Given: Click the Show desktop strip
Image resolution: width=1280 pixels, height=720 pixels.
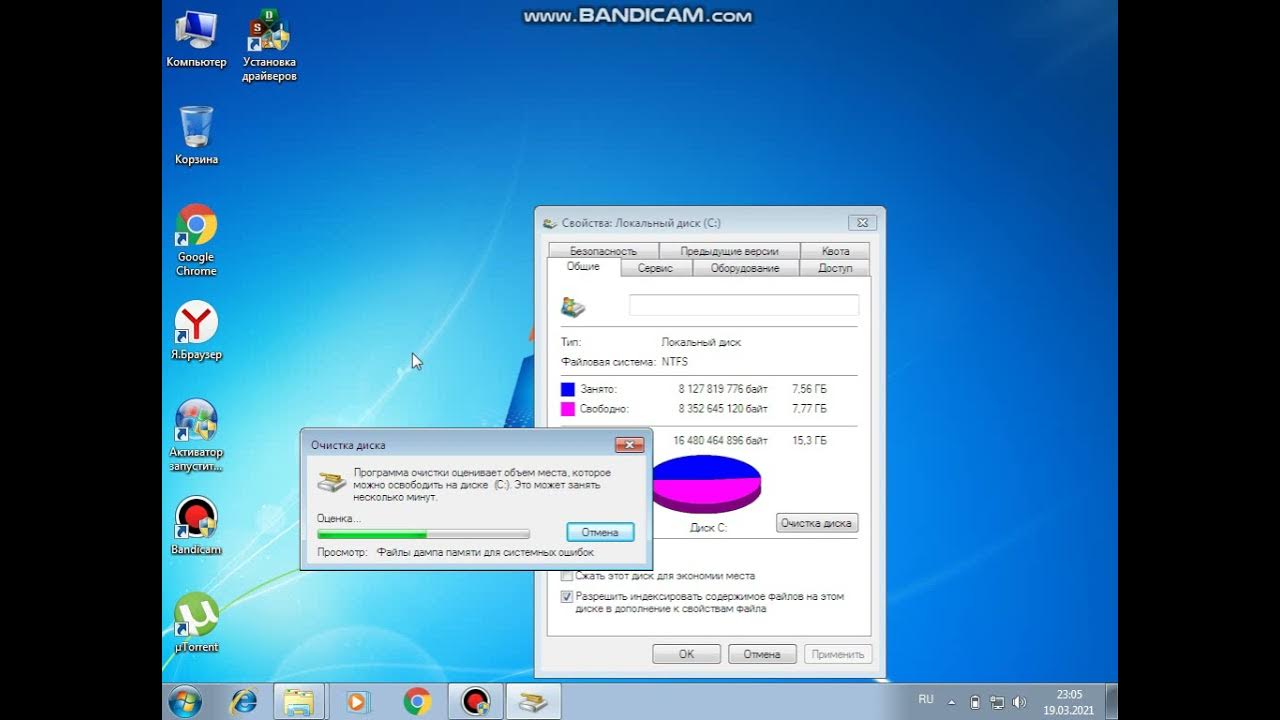Looking at the screenshot, I should pyautogui.click(x=1111, y=702).
